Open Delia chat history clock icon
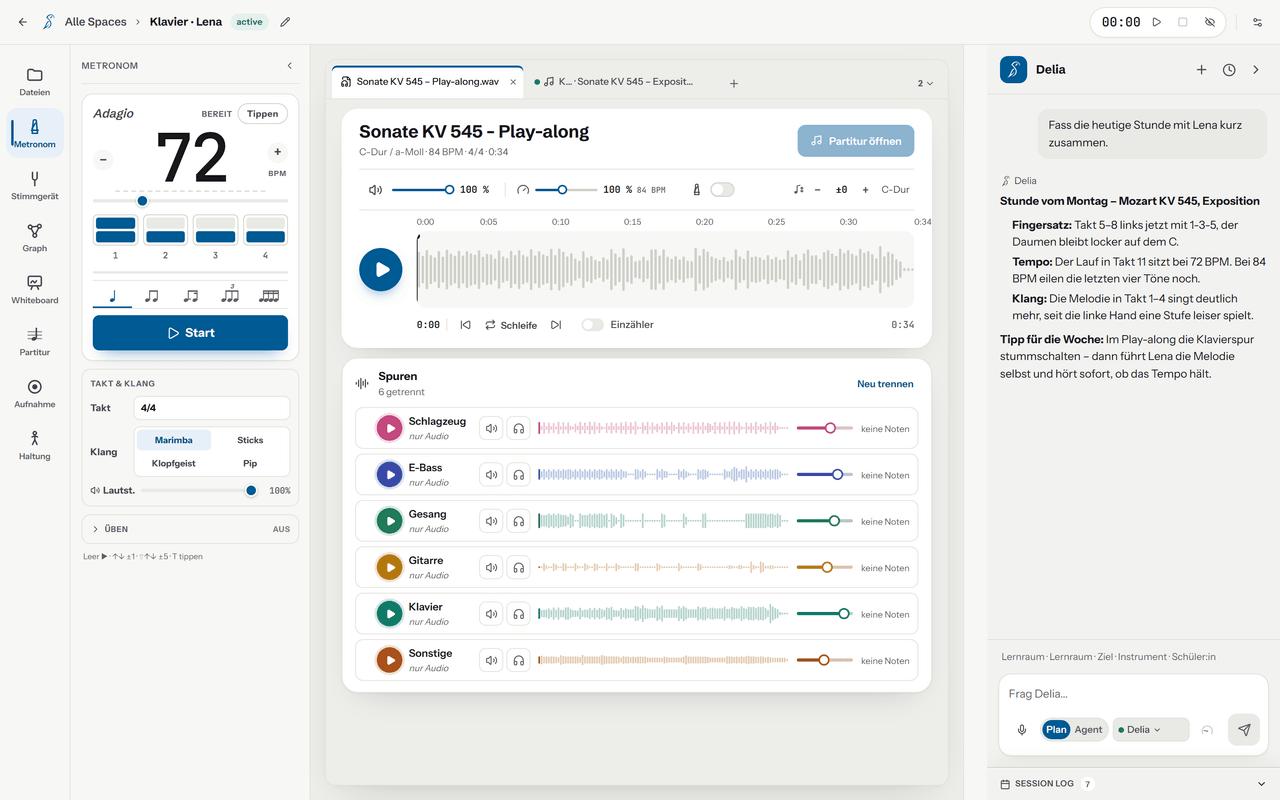 point(1229,70)
